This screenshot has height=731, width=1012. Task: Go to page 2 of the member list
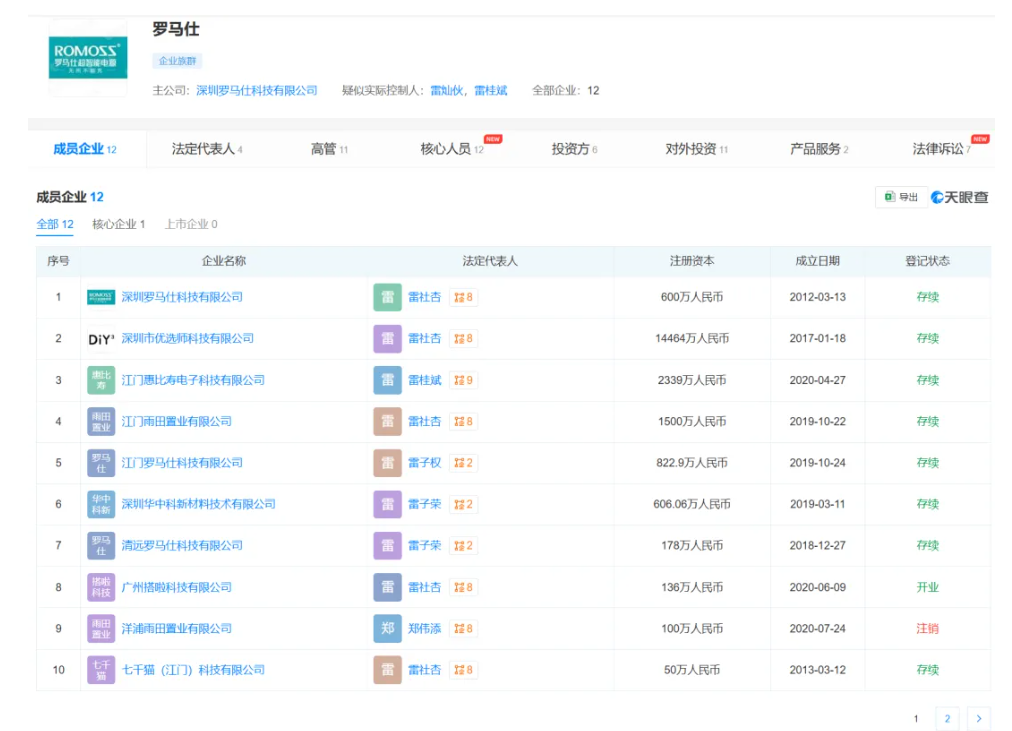pyautogui.click(x=947, y=719)
